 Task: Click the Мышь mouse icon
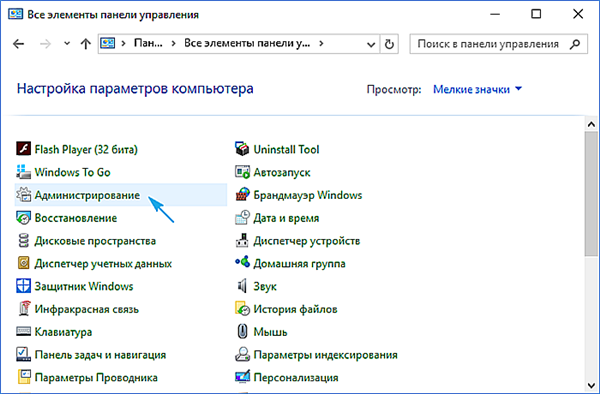point(242,331)
